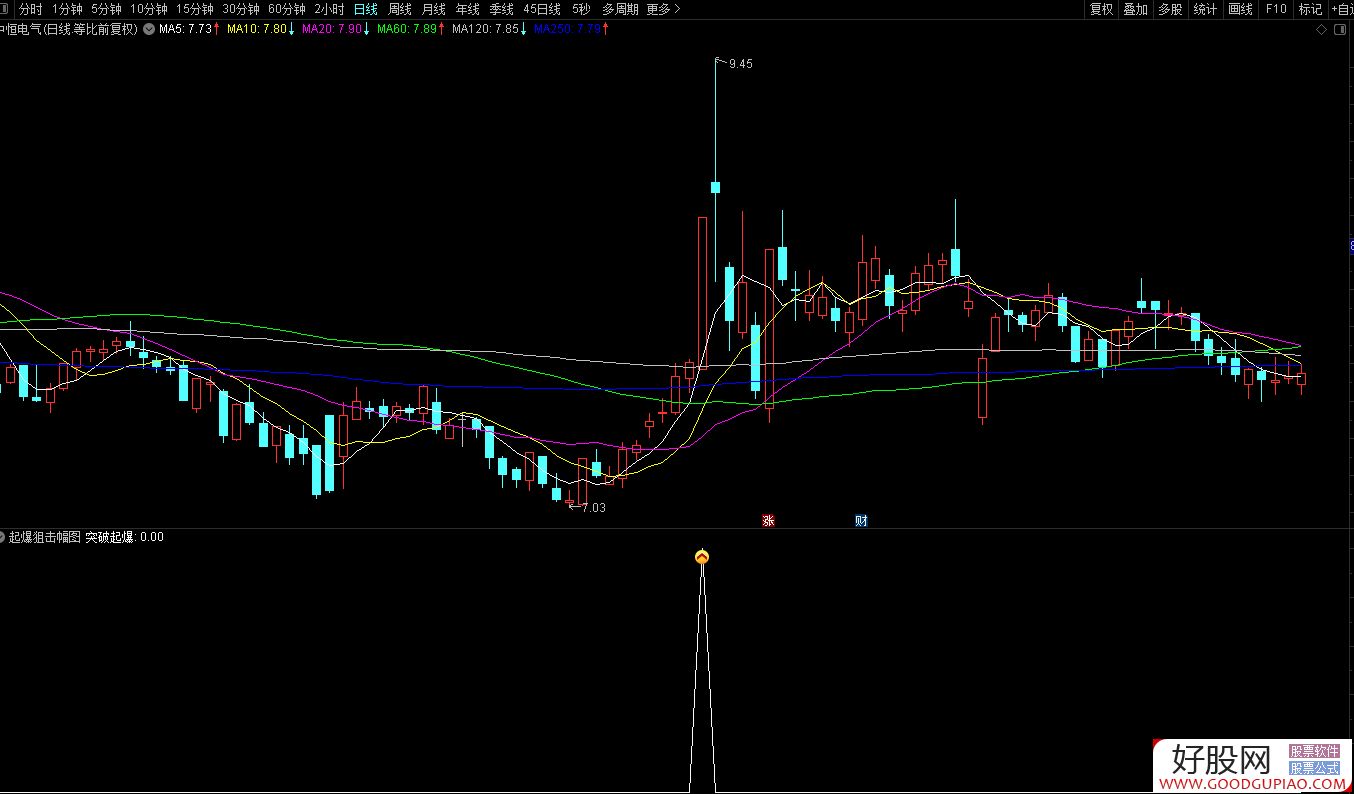Click the 7.03 low price label
The width and height of the screenshot is (1354, 794).
click(593, 508)
